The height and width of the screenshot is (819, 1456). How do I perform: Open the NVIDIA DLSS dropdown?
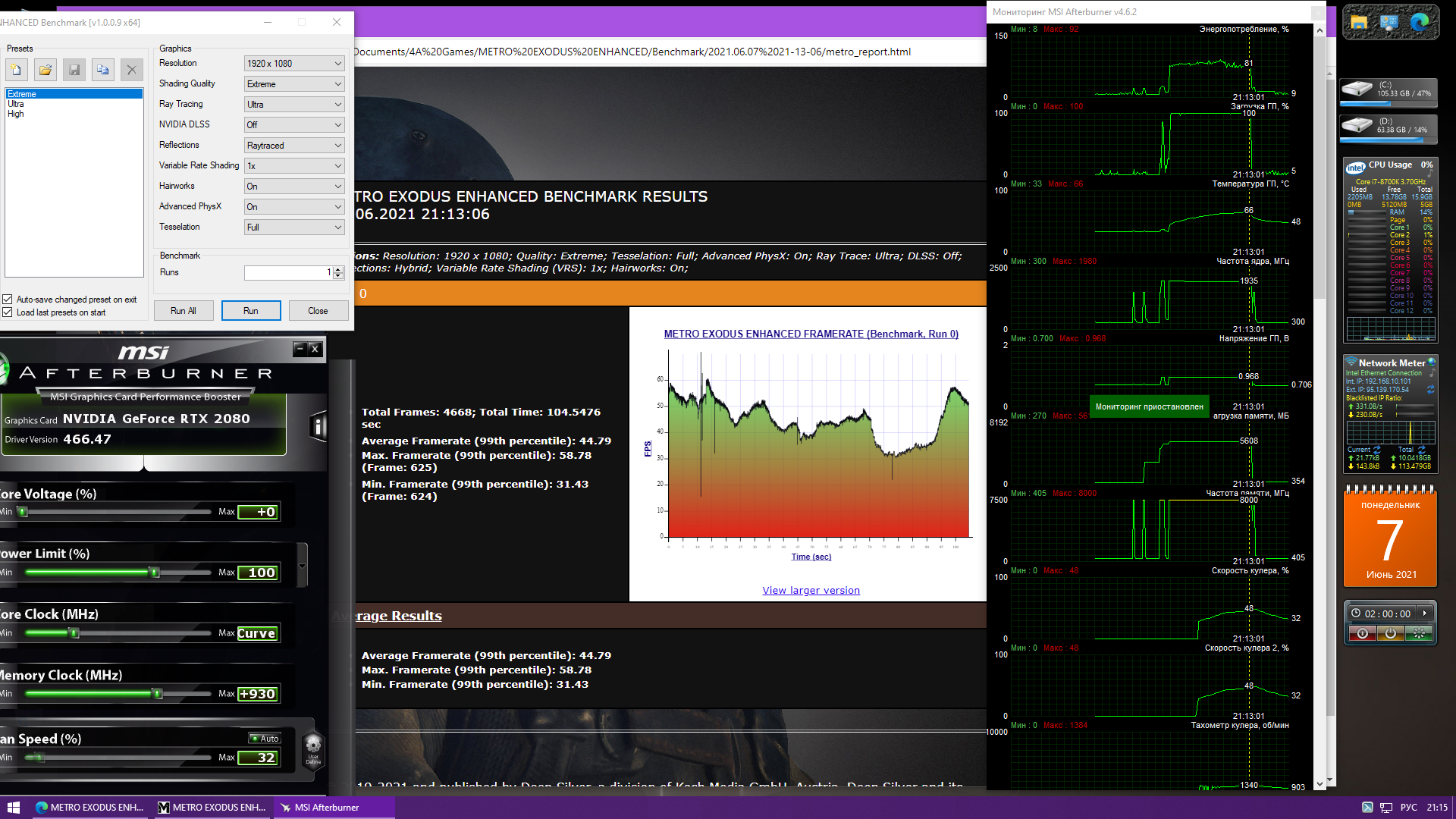click(x=294, y=125)
